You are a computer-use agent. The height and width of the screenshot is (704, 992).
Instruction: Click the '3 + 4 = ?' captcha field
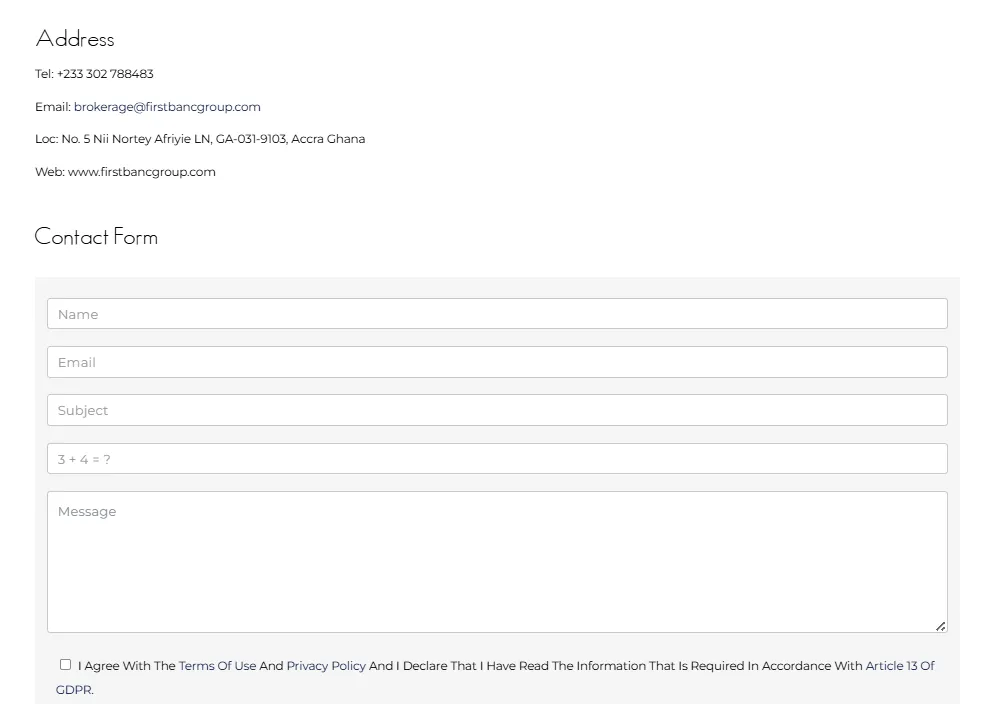coord(497,459)
